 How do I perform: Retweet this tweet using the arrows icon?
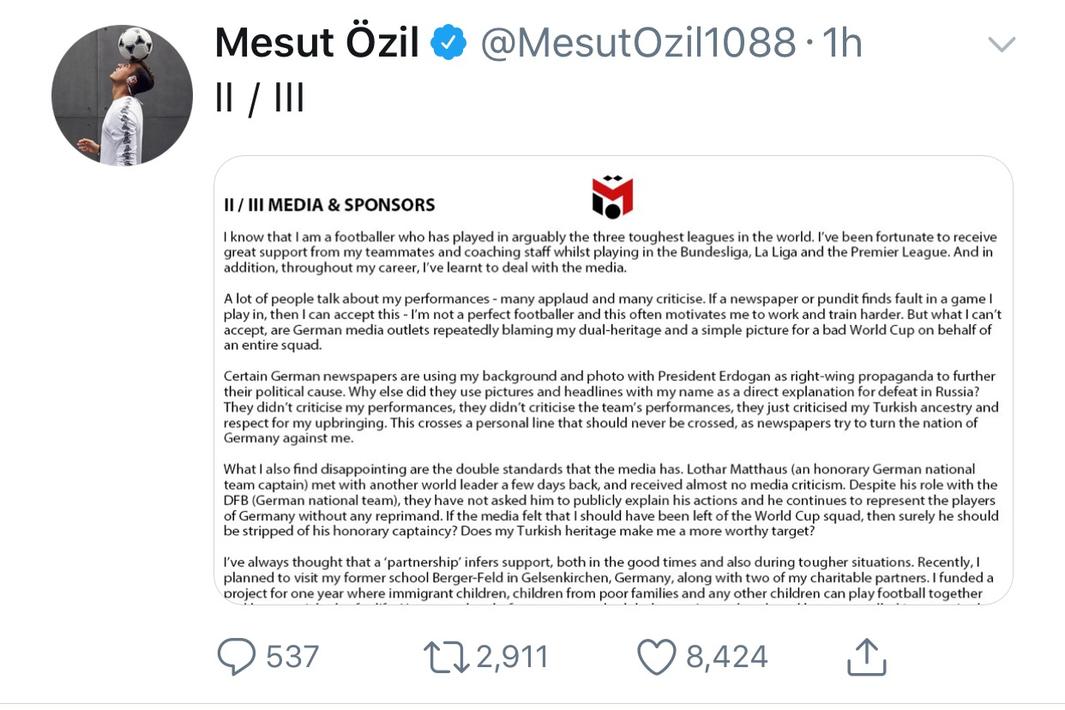coord(445,656)
